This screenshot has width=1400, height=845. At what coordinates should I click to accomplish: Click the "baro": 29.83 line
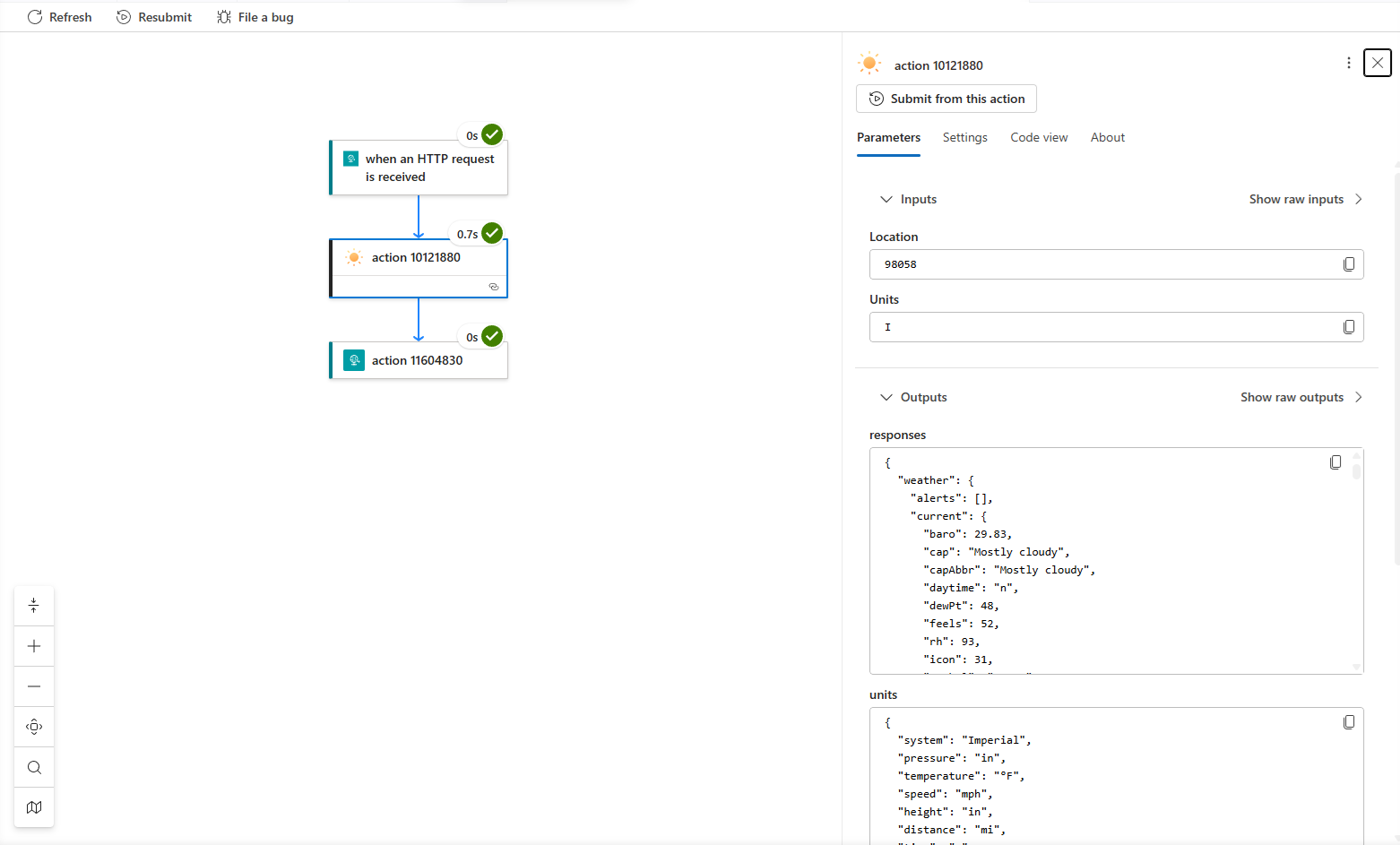point(968,534)
